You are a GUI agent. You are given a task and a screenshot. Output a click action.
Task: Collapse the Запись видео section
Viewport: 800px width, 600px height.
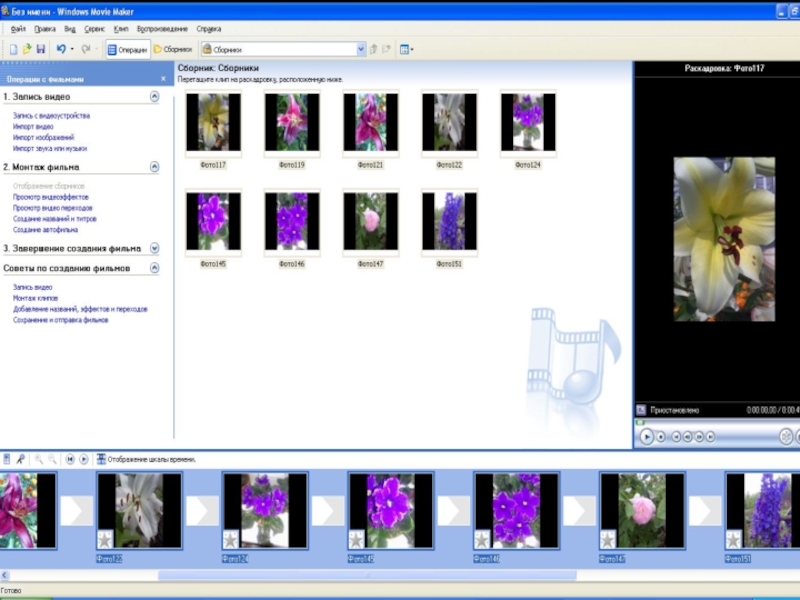click(x=154, y=97)
